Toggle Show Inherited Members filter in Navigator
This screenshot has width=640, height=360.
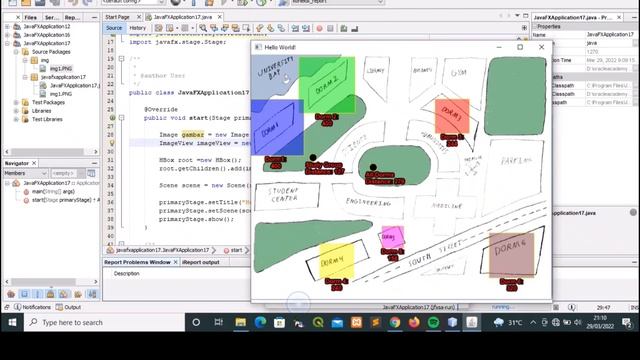pos(11,294)
